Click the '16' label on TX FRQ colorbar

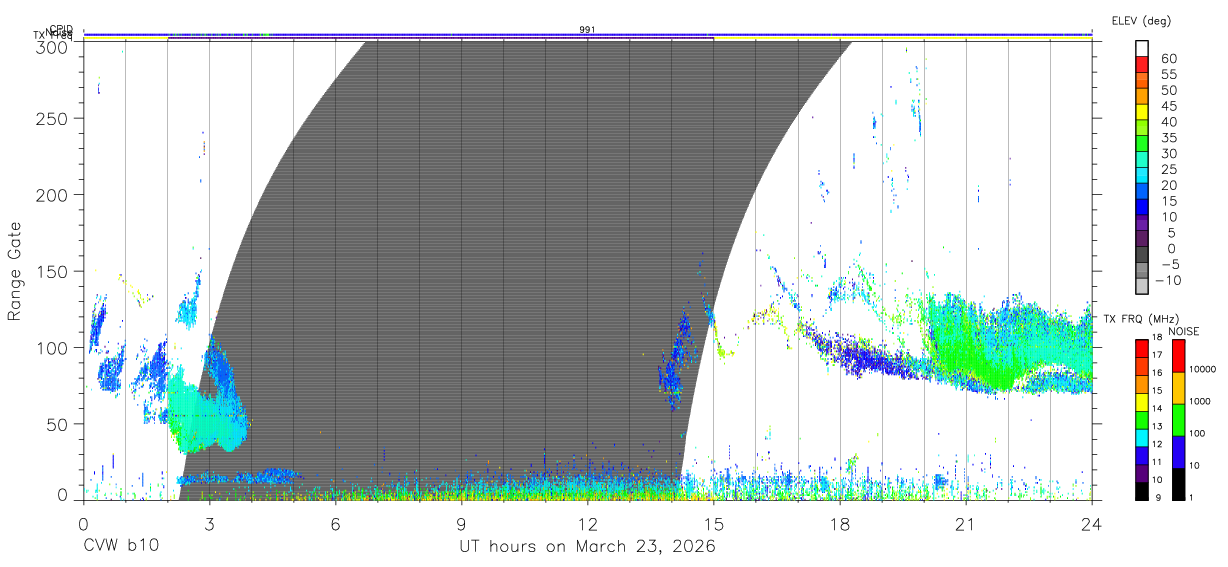pos(1158,373)
